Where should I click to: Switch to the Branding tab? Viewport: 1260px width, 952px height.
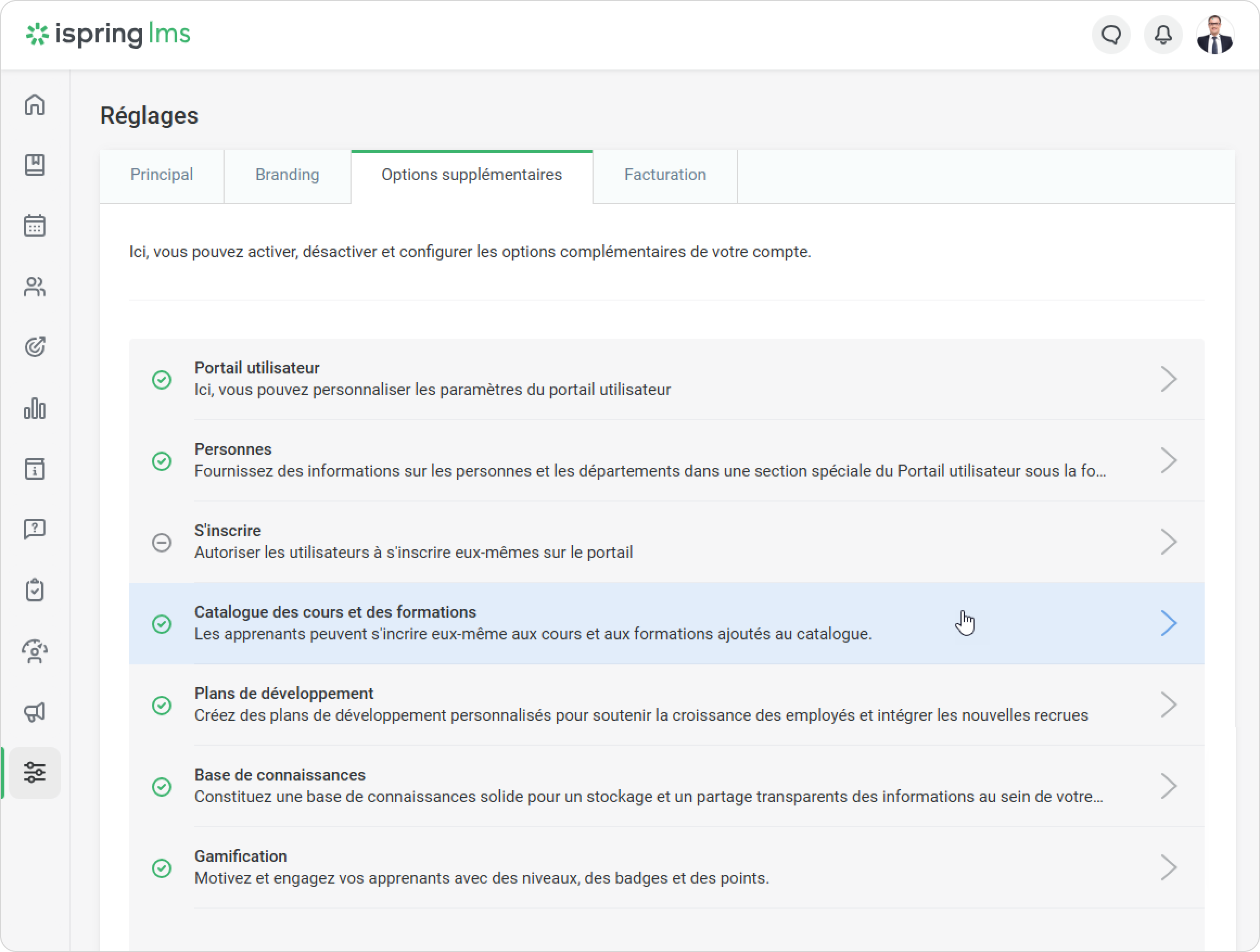(x=287, y=175)
